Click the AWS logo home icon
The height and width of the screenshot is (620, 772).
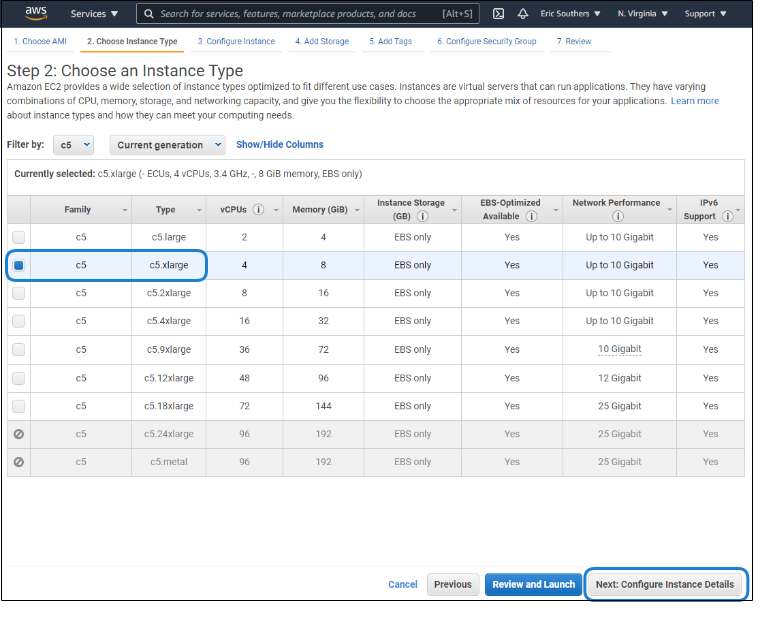point(36,13)
